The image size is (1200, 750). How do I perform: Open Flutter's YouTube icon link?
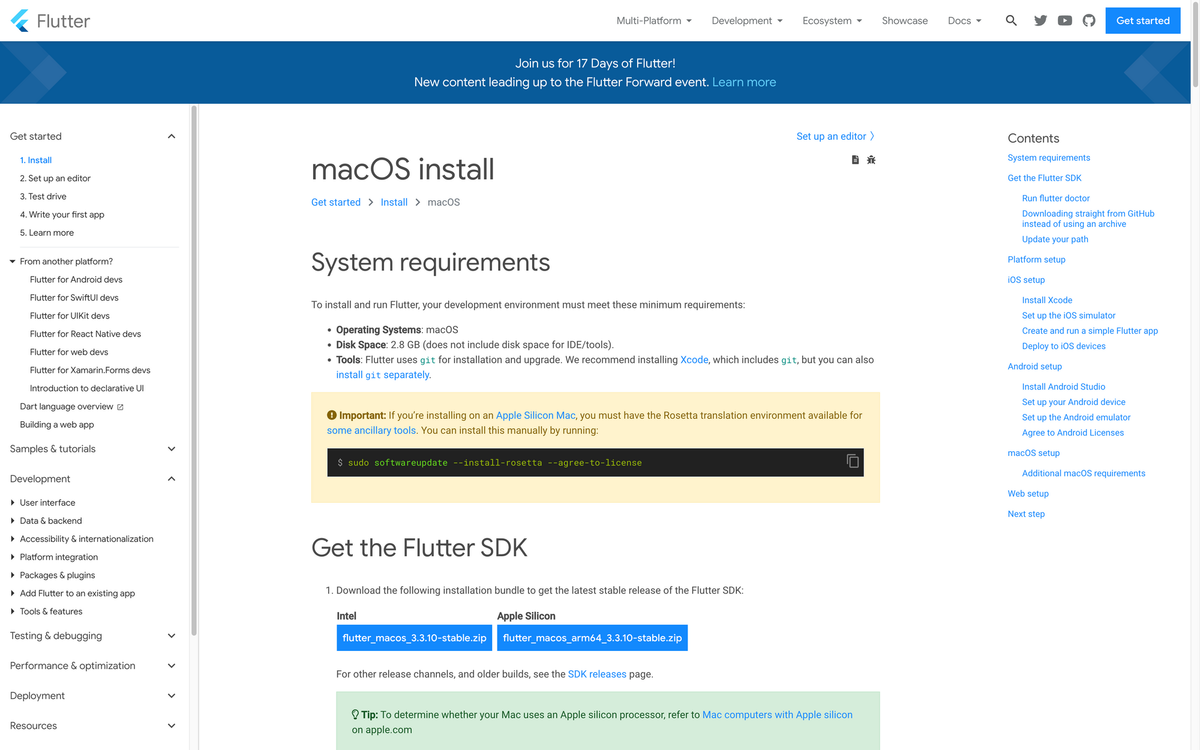tap(1065, 20)
